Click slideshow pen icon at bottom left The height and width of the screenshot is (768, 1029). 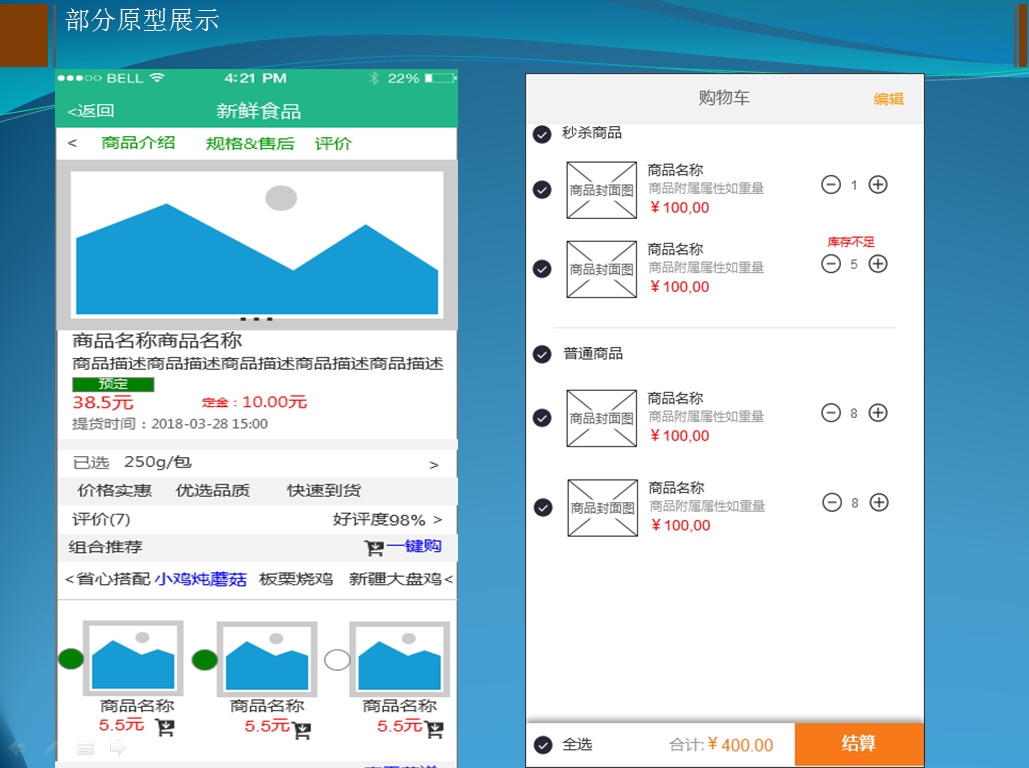[x=51, y=748]
